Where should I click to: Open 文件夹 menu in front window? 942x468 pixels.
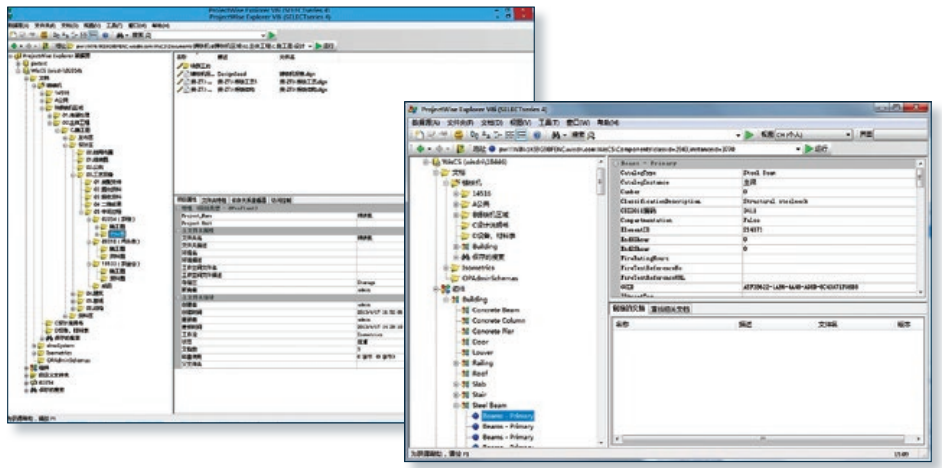pos(461,123)
